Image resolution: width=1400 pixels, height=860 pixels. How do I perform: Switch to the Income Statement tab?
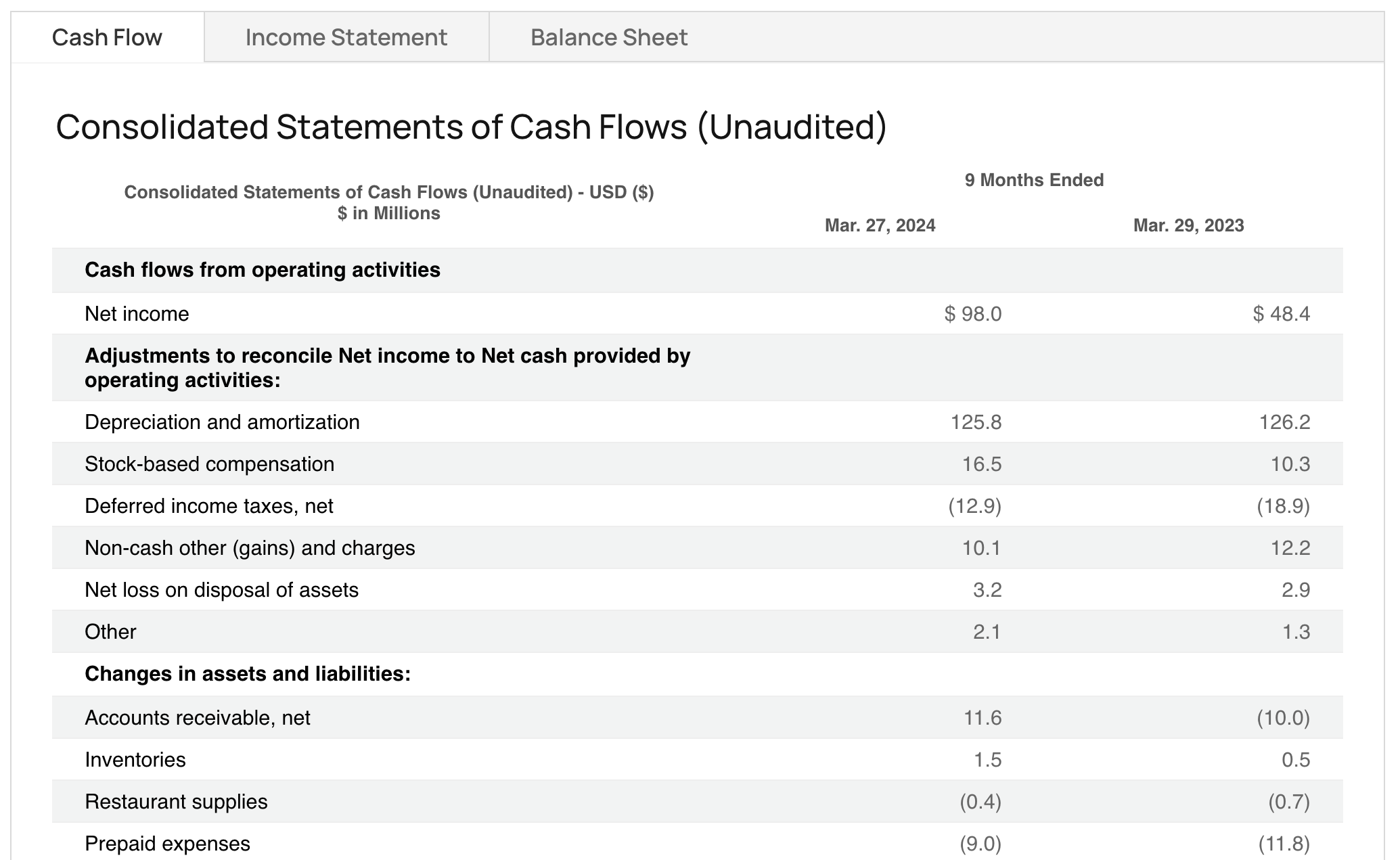346,37
